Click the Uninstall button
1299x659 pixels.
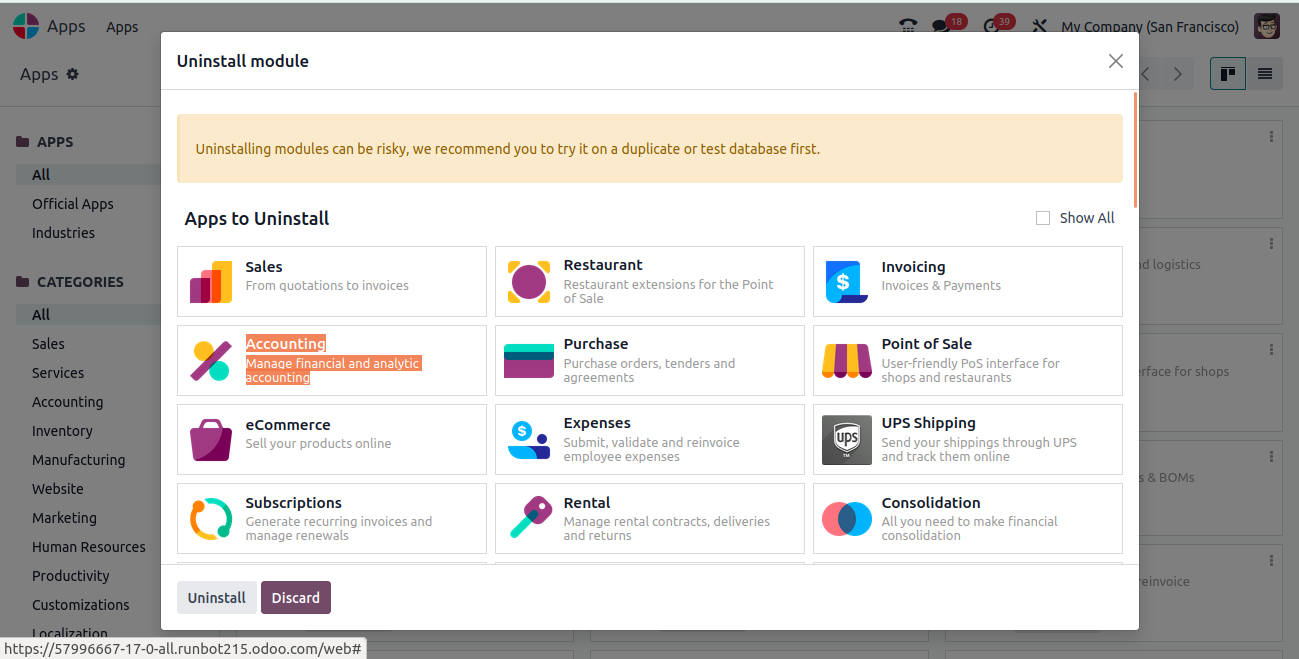(217, 598)
